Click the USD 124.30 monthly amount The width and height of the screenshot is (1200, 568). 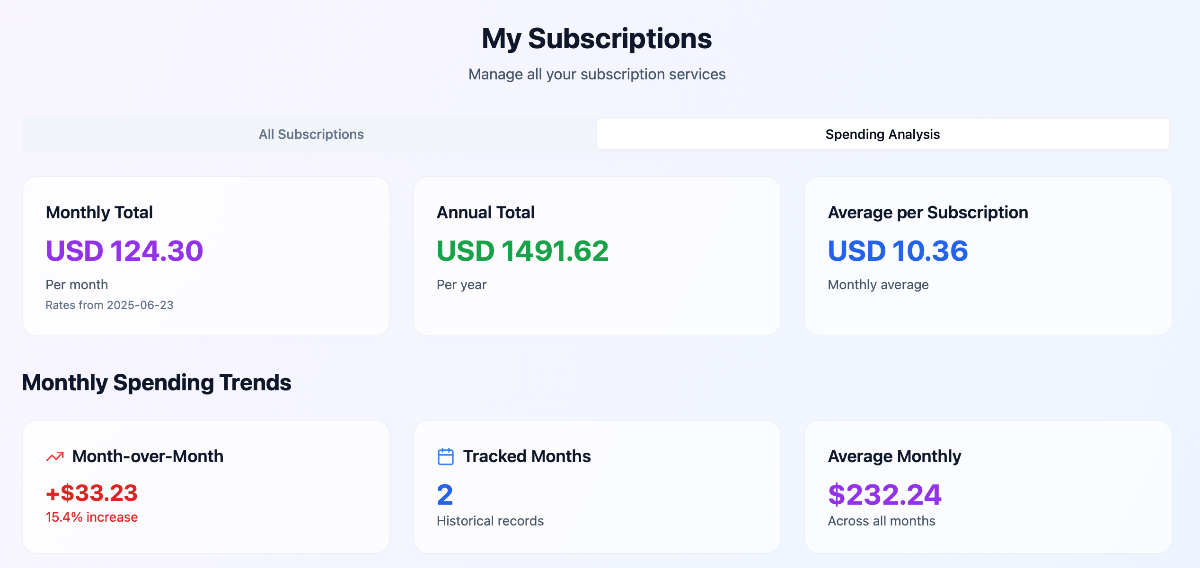tap(125, 250)
